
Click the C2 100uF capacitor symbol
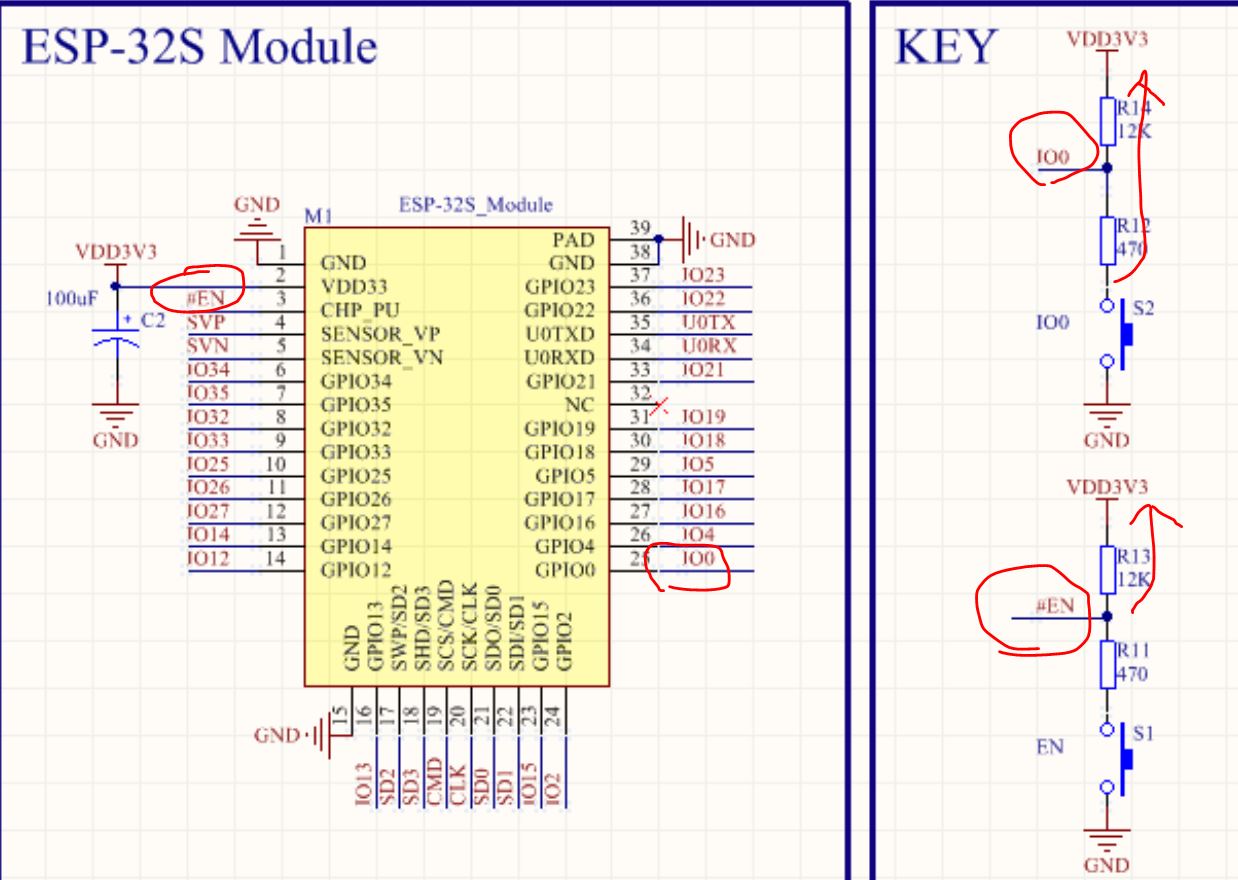click(x=118, y=331)
